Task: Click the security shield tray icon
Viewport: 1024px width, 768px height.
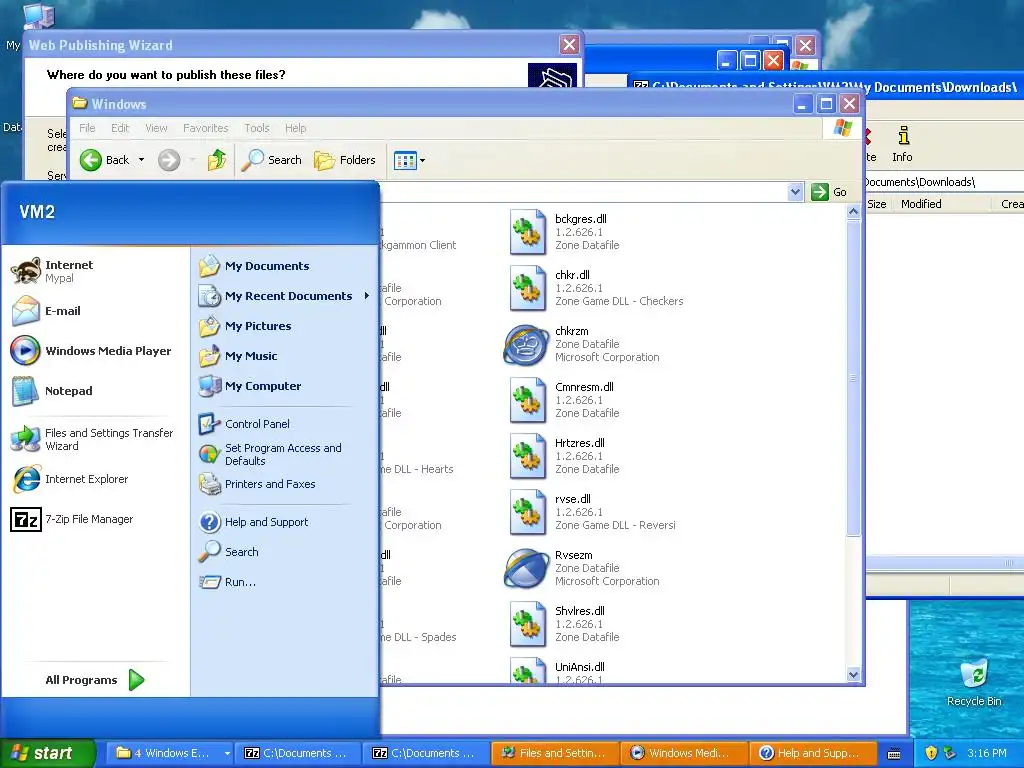Action: pos(931,753)
